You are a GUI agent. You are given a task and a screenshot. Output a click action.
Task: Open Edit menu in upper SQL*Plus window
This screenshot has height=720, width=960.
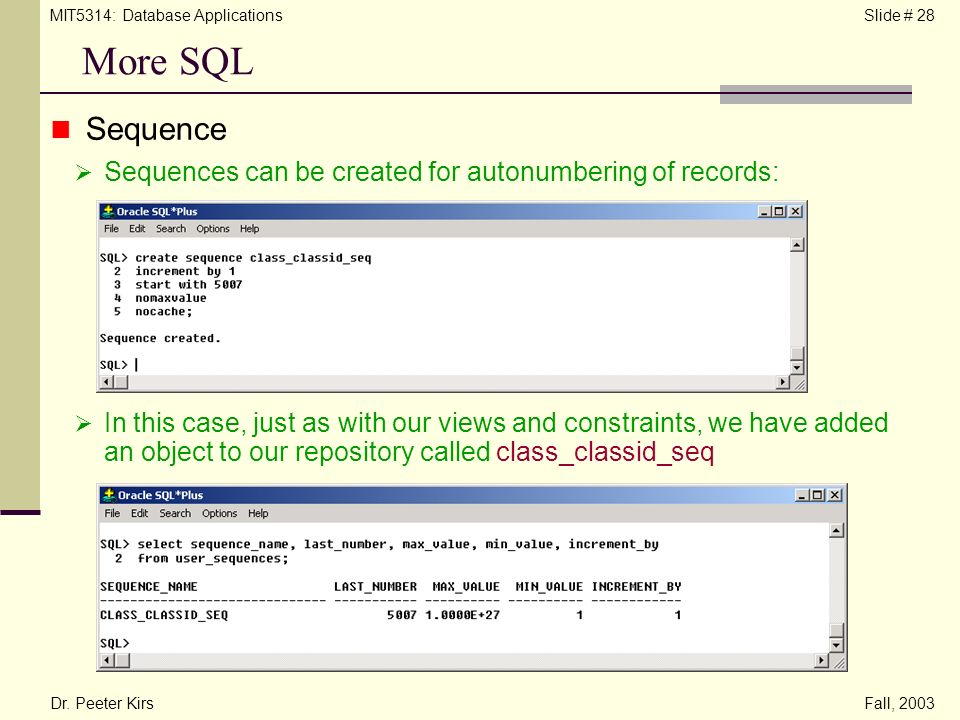tap(137, 229)
